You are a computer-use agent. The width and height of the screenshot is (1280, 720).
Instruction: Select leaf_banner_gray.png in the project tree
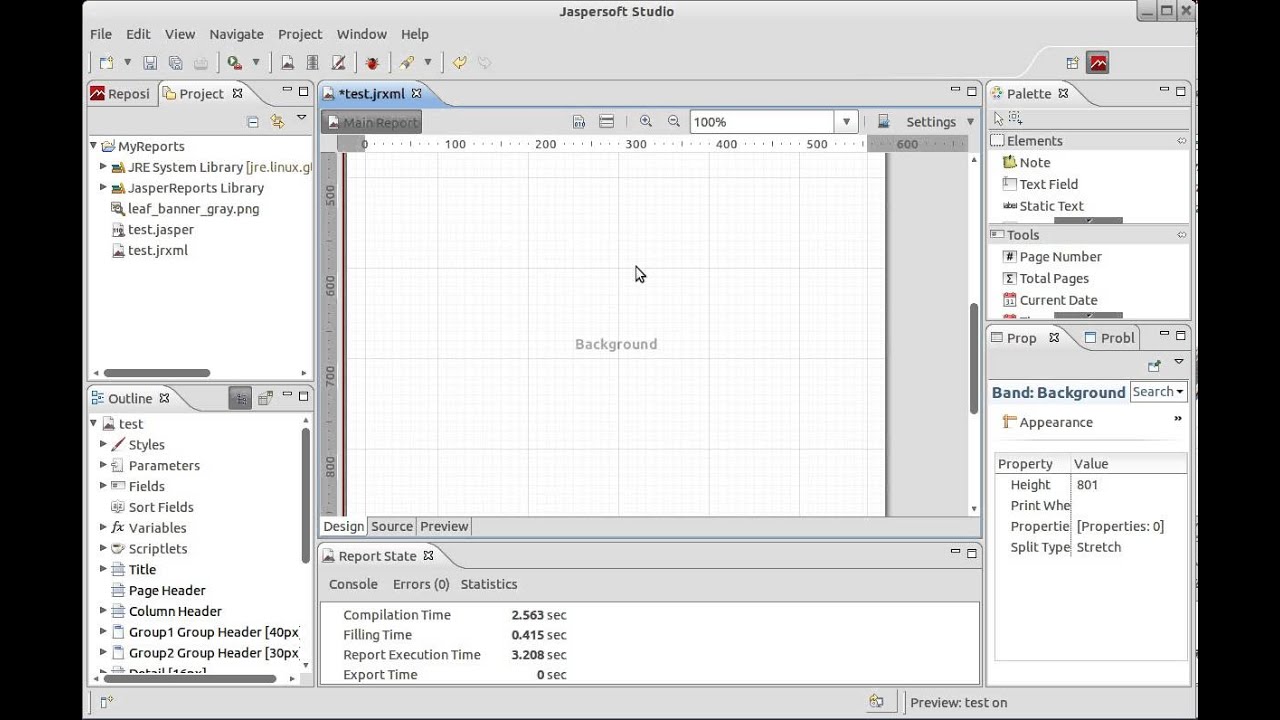[186, 209]
